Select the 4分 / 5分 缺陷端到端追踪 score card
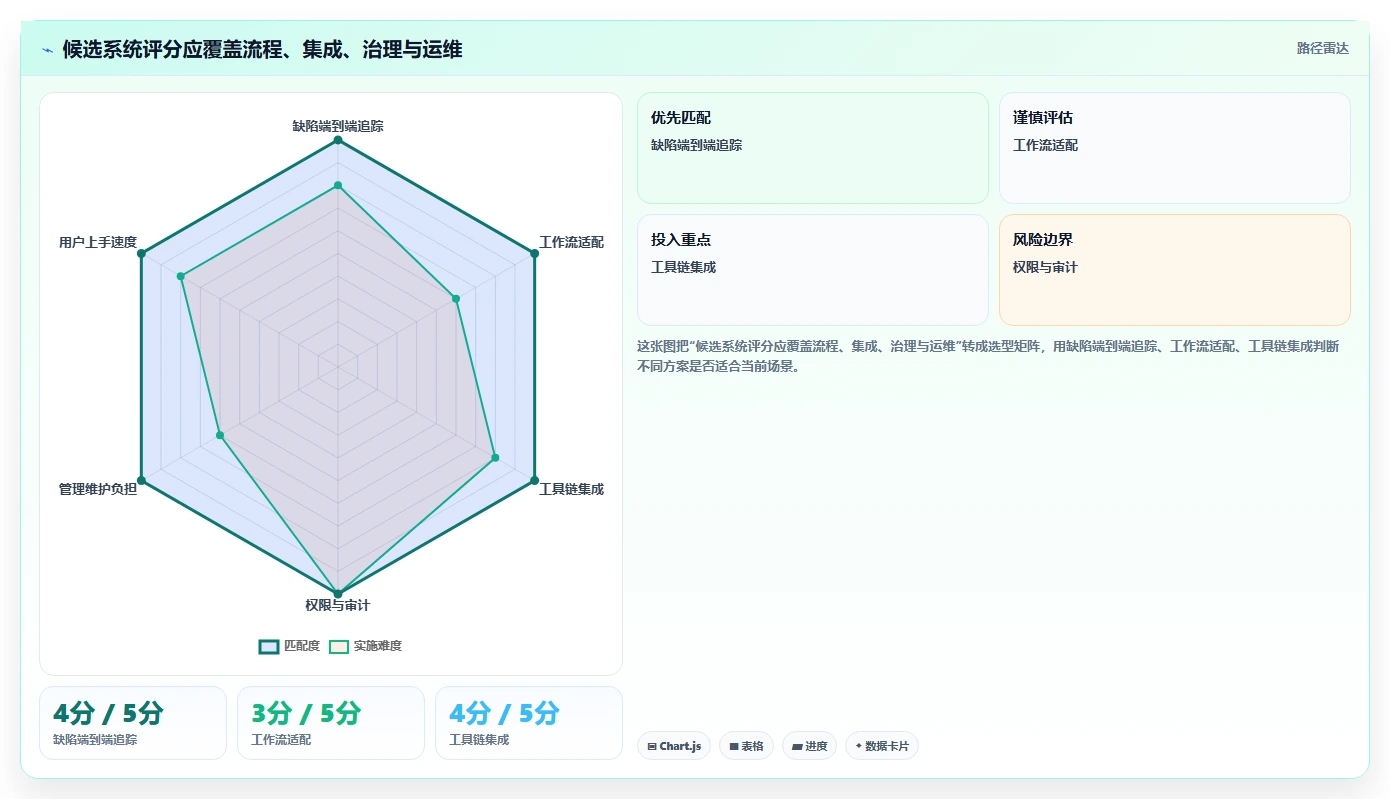The image size is (1390, 799). tap(133, 723)
